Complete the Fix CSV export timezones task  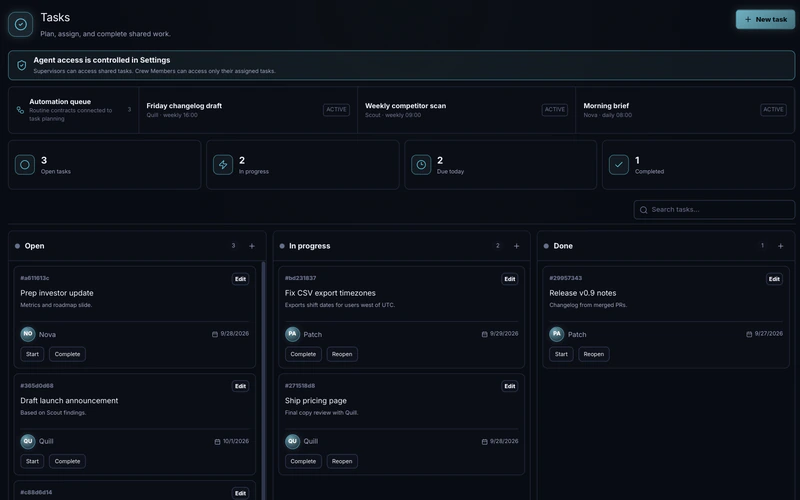coord(303,354)
